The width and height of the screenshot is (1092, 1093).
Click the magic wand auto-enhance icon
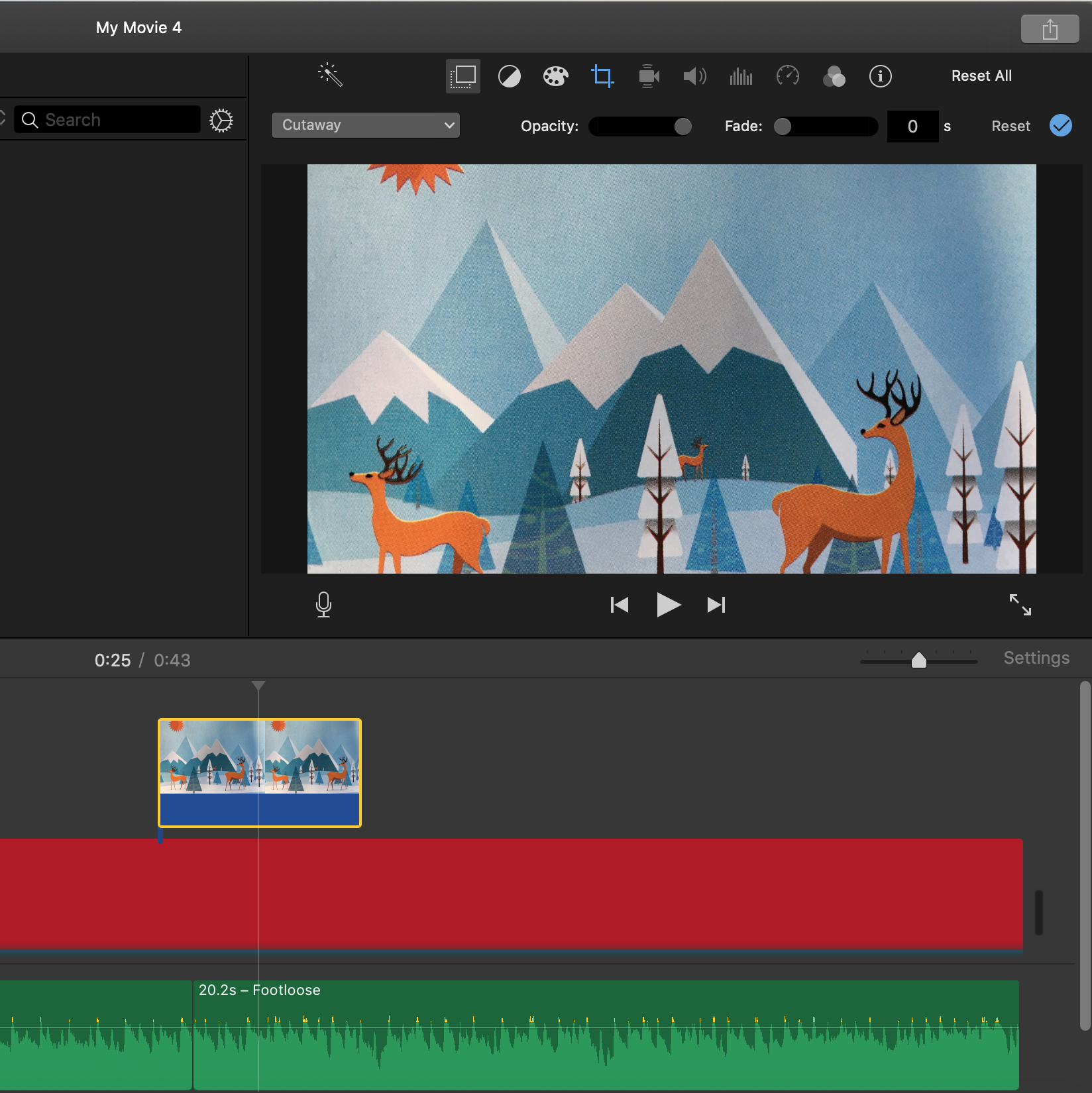[x=330, y=76]
